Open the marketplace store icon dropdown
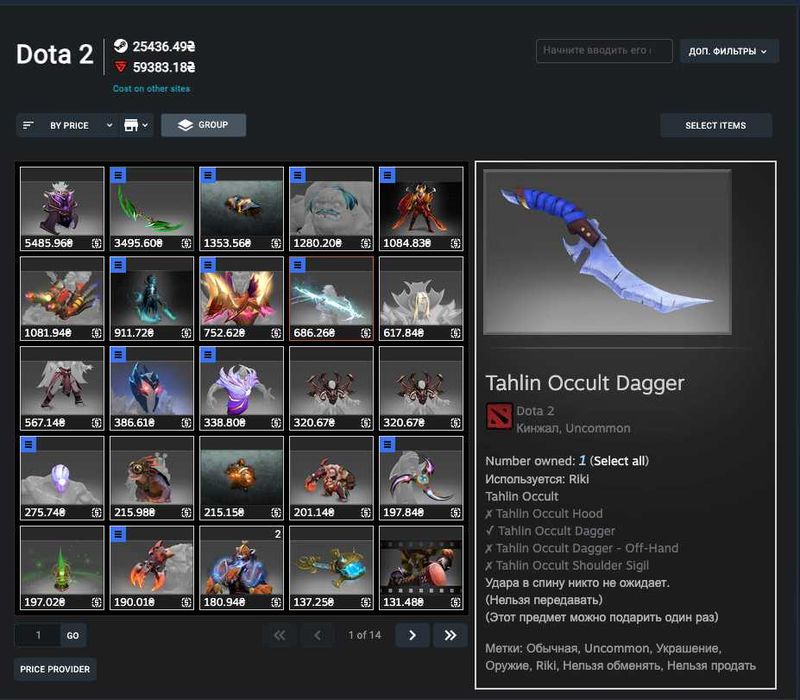This screenshot has width=800, height=700. (136, 125)
